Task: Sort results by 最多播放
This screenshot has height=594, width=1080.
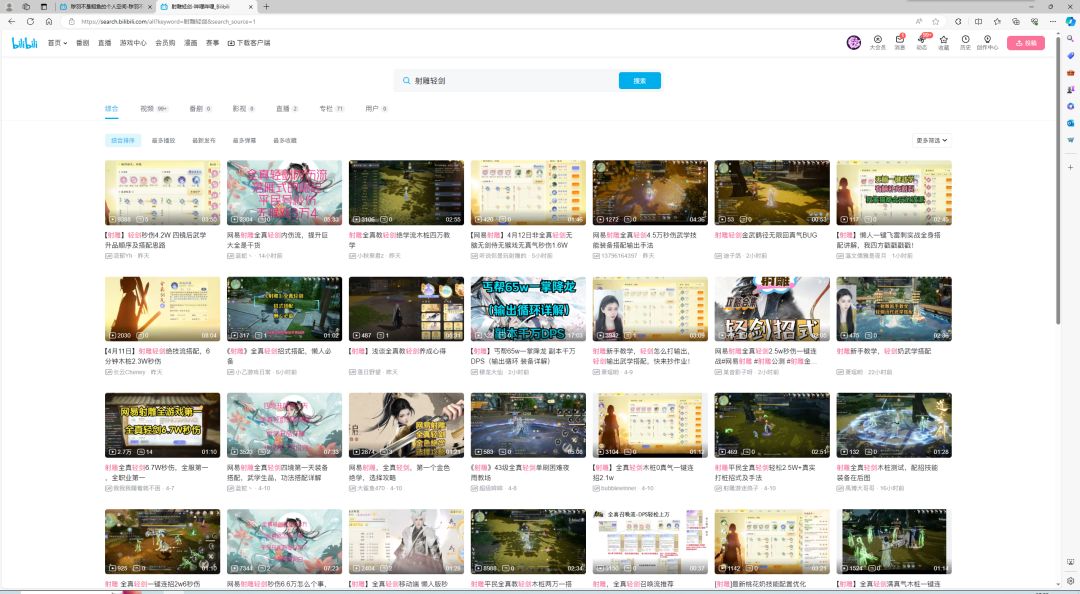Action: pyautogui.click(x=163, y=140)
